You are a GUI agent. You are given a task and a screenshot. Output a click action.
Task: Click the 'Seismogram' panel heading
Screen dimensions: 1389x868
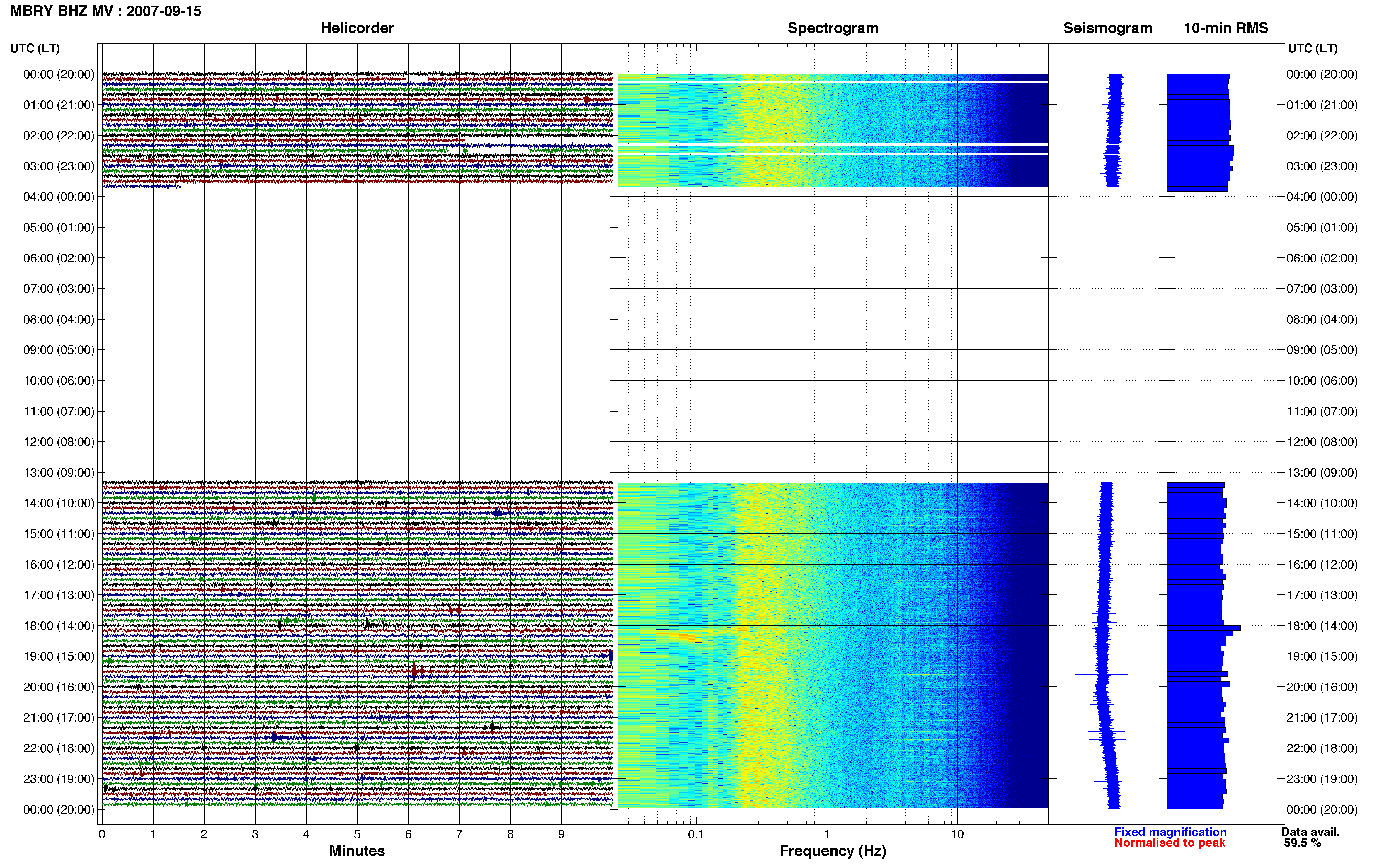(x=1108, y=28)
